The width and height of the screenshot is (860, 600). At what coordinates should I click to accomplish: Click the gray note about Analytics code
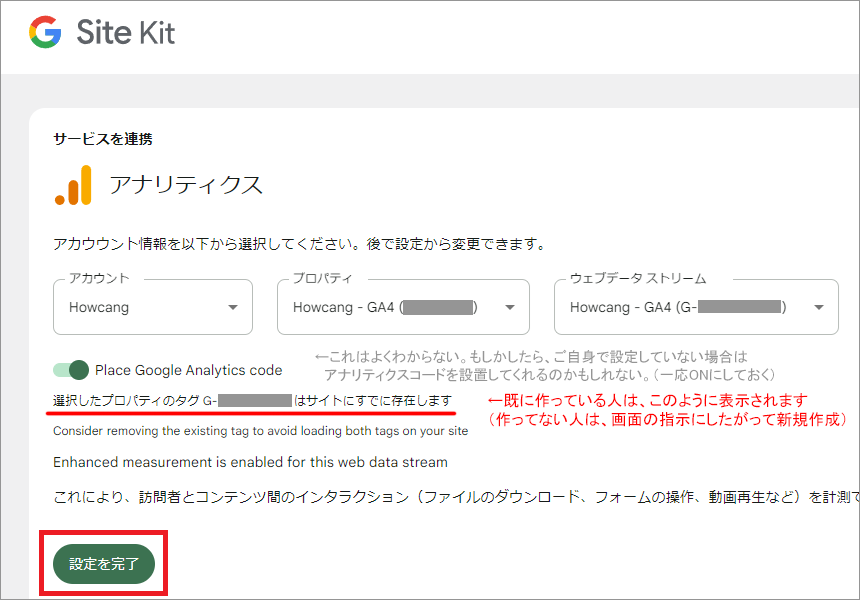(544, 366)
